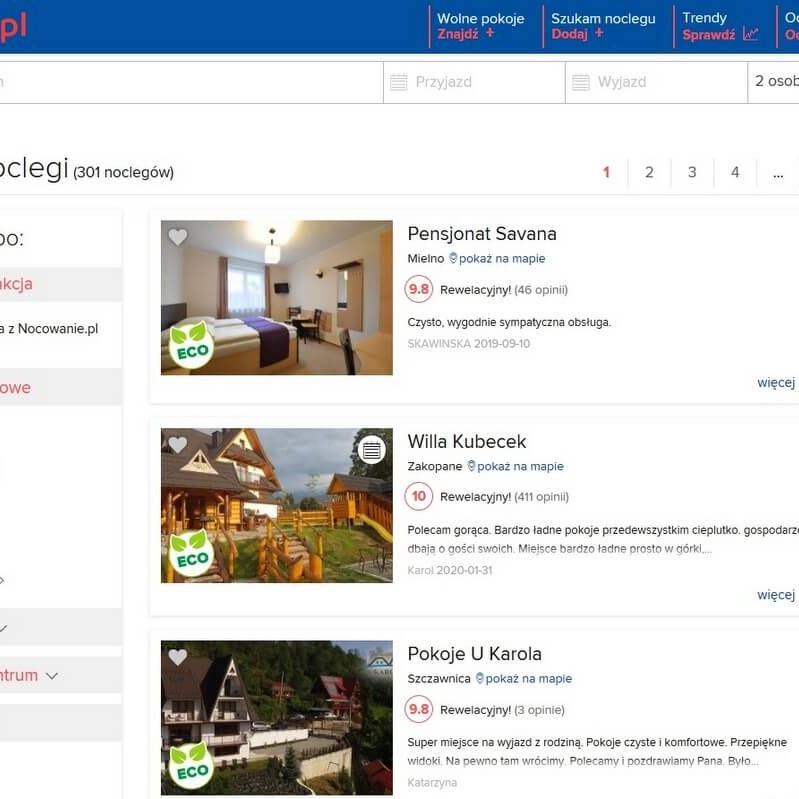Favorite Pensjonat Savana with the heart icon
The image size is (799, 799).
178,237
